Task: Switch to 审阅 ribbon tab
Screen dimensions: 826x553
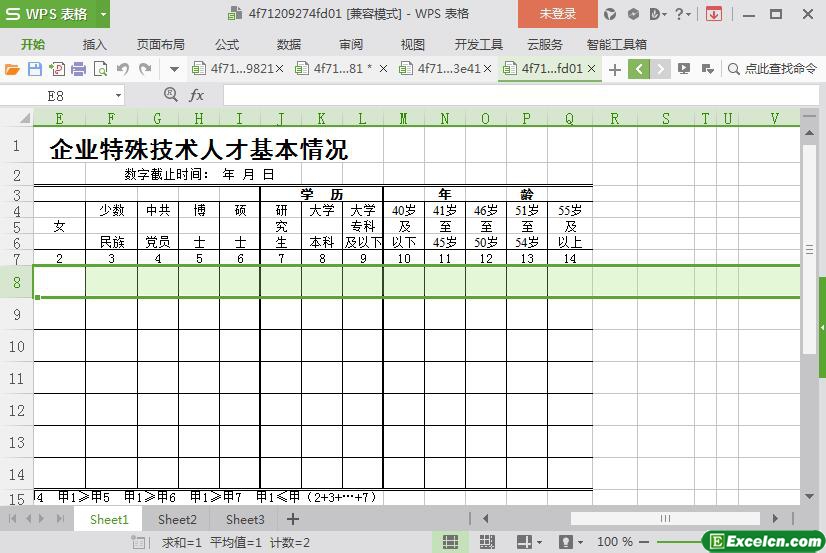Action: pyautogui.click(x=351, y=45)
